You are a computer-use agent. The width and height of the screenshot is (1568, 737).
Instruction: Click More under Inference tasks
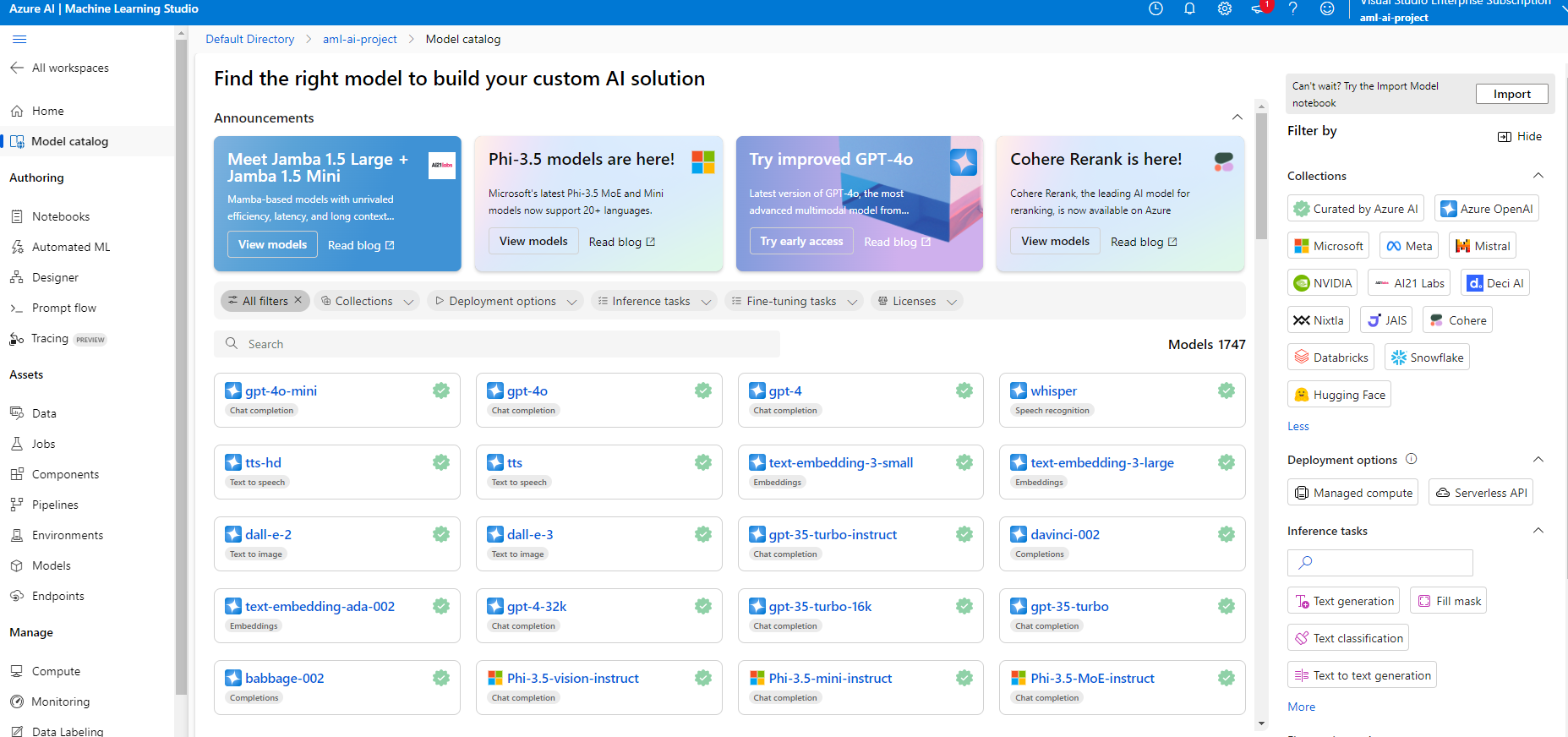(1301, 707)
